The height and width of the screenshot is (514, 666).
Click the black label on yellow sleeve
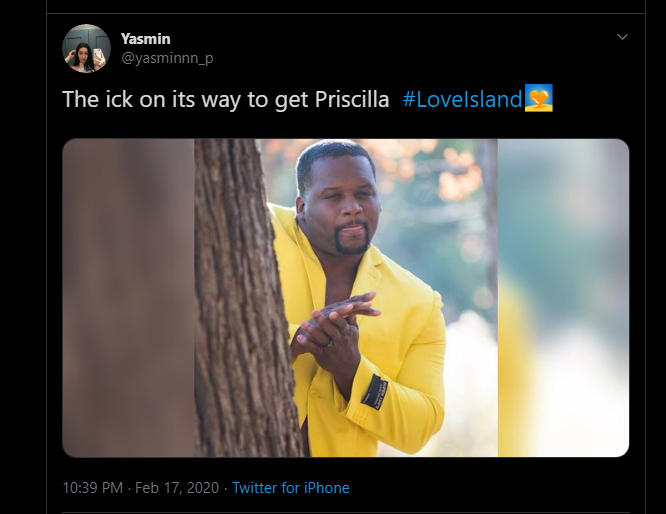tap(375, 392)
